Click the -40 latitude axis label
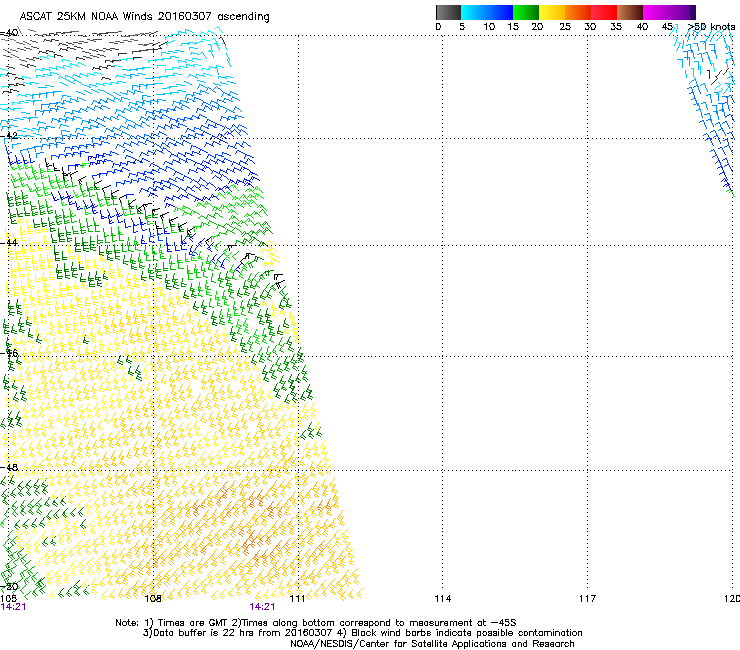This screenshot has width=740, height=650. [x=9, y=33]
